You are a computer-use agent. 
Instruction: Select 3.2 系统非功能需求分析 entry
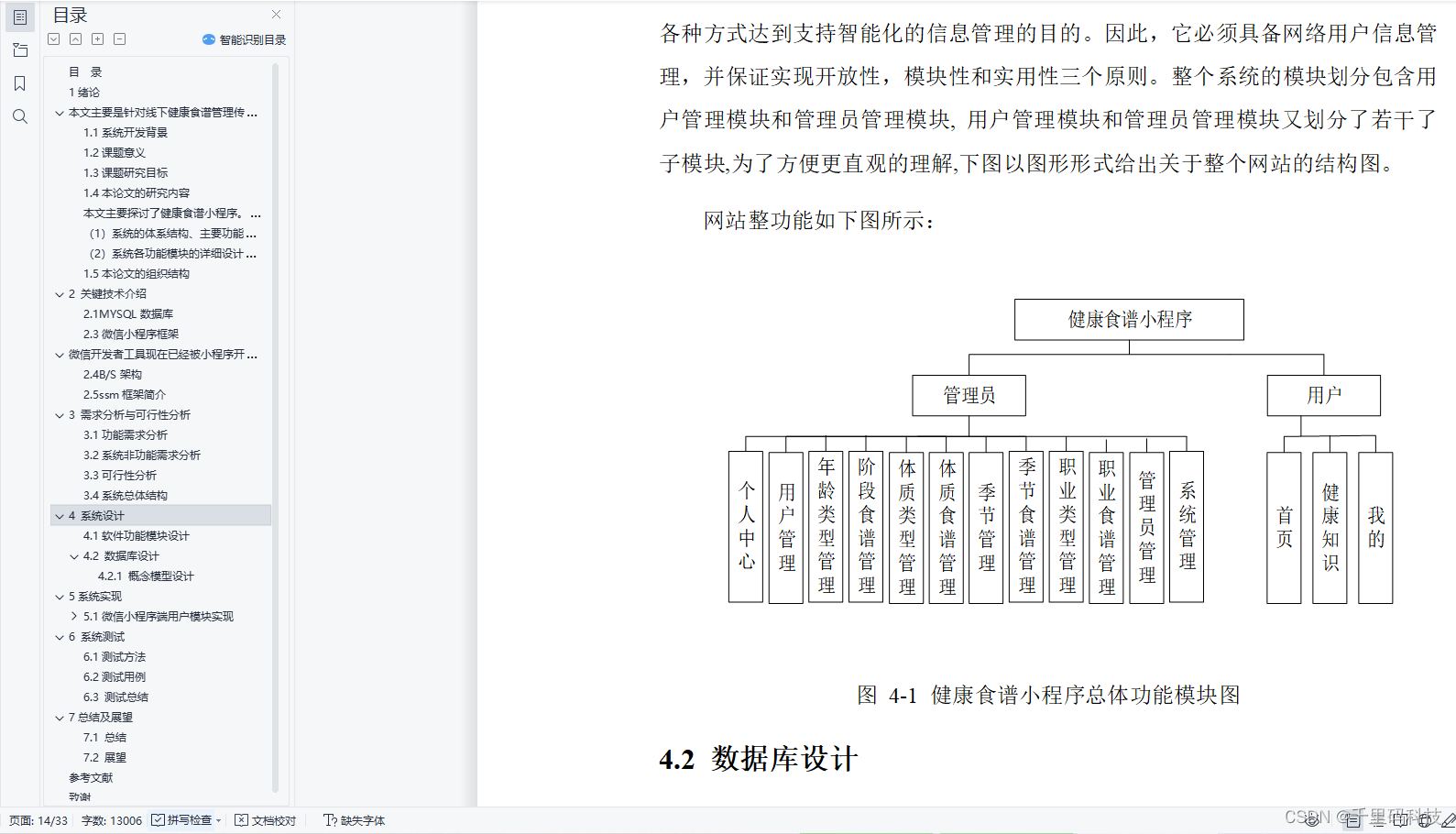click(142, 455)
